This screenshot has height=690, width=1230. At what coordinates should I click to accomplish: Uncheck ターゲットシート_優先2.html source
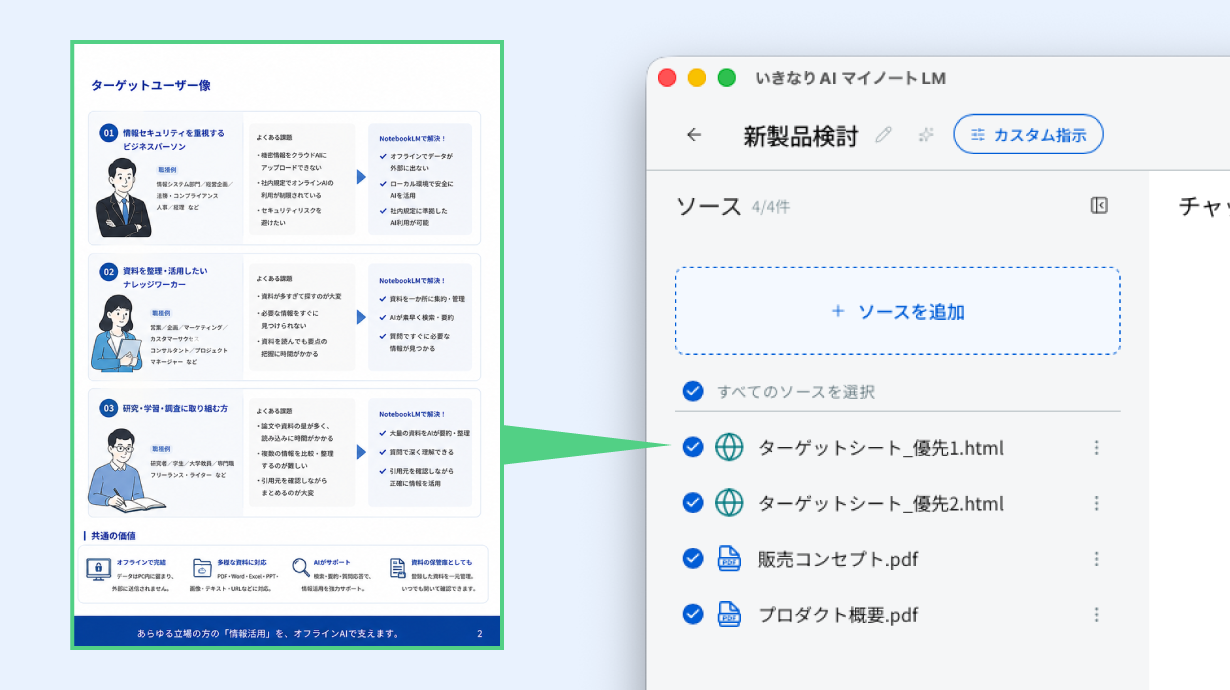coord(693,503)
